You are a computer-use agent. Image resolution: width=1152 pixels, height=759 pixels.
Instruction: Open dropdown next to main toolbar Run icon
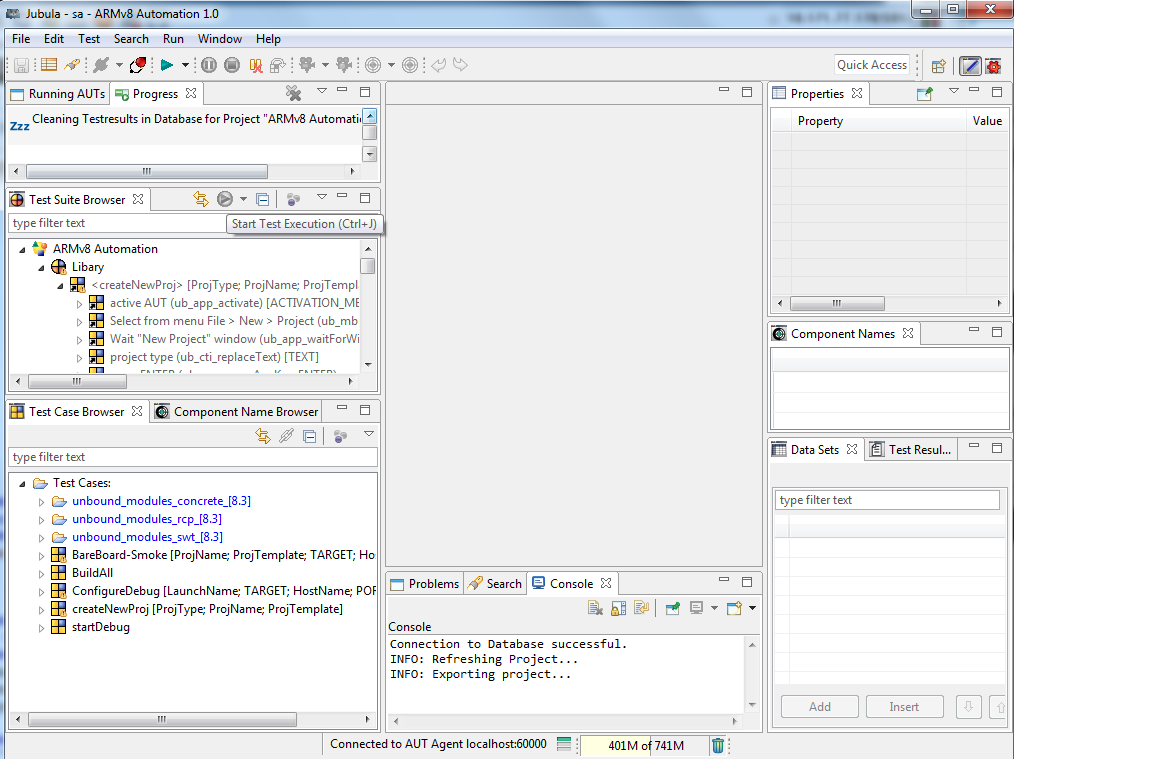(x=185, y=65)
